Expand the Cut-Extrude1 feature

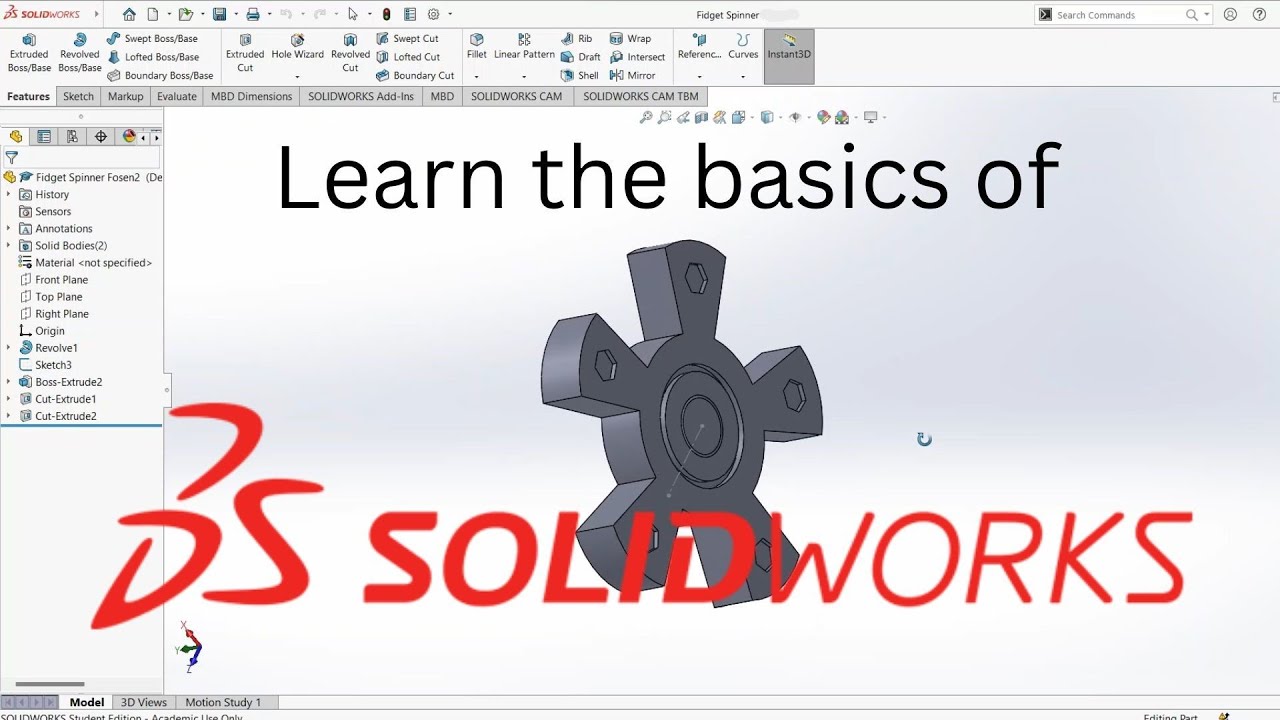8,399
